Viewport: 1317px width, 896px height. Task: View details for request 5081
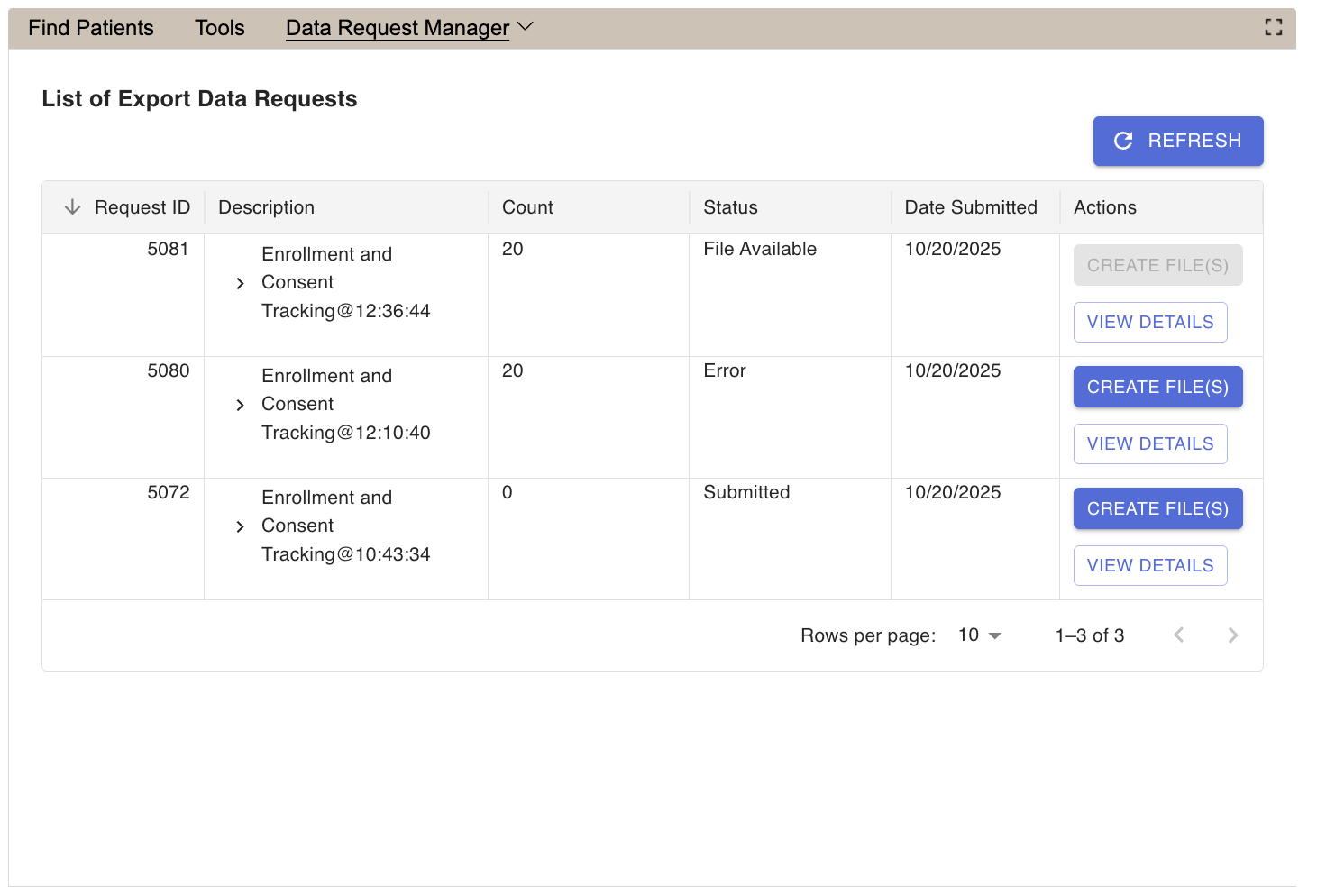[1149, 322]
